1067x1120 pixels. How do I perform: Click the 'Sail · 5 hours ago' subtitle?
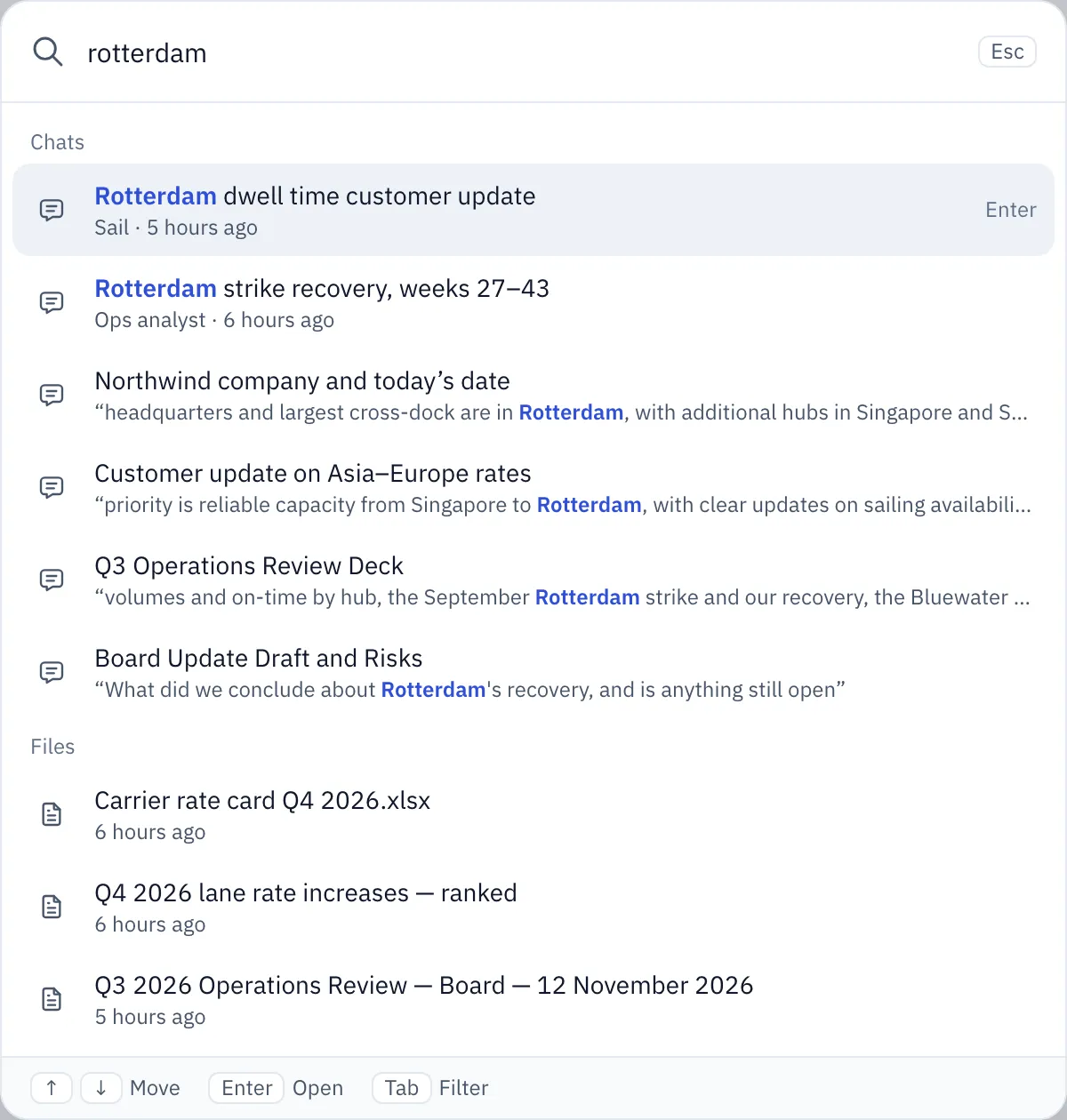(176, 228)
